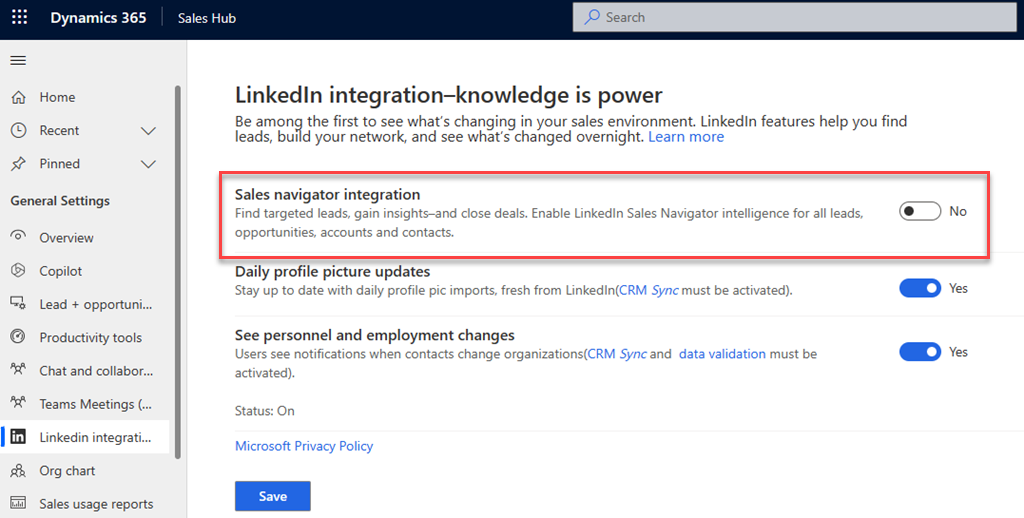Image resolution: width=1024 pixels, height=518 pixels.
Task: Click the Sales navigator integration heading
Action: click(x=327, y=195)
